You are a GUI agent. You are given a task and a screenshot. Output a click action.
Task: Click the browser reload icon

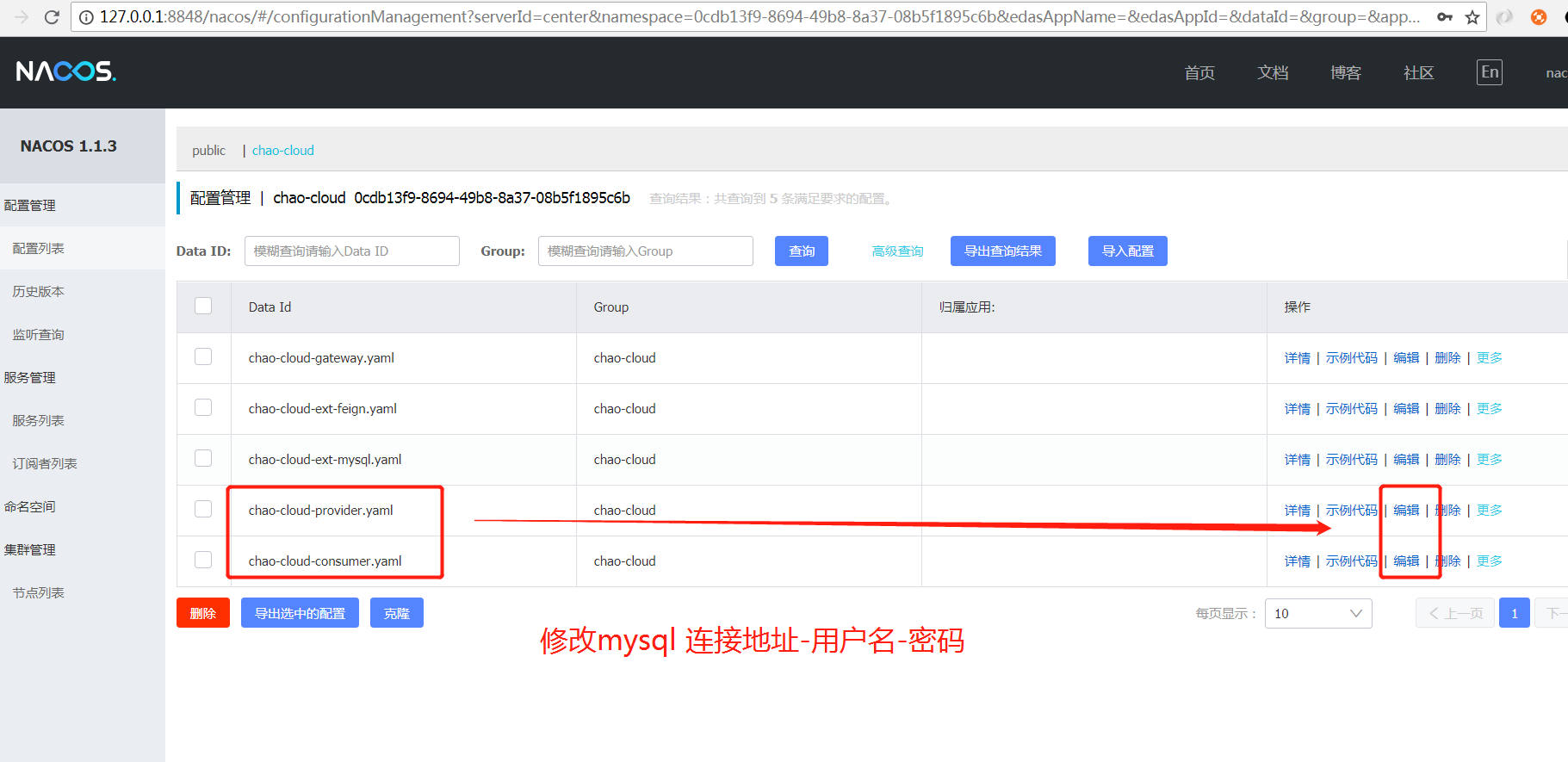pos(52,17)
